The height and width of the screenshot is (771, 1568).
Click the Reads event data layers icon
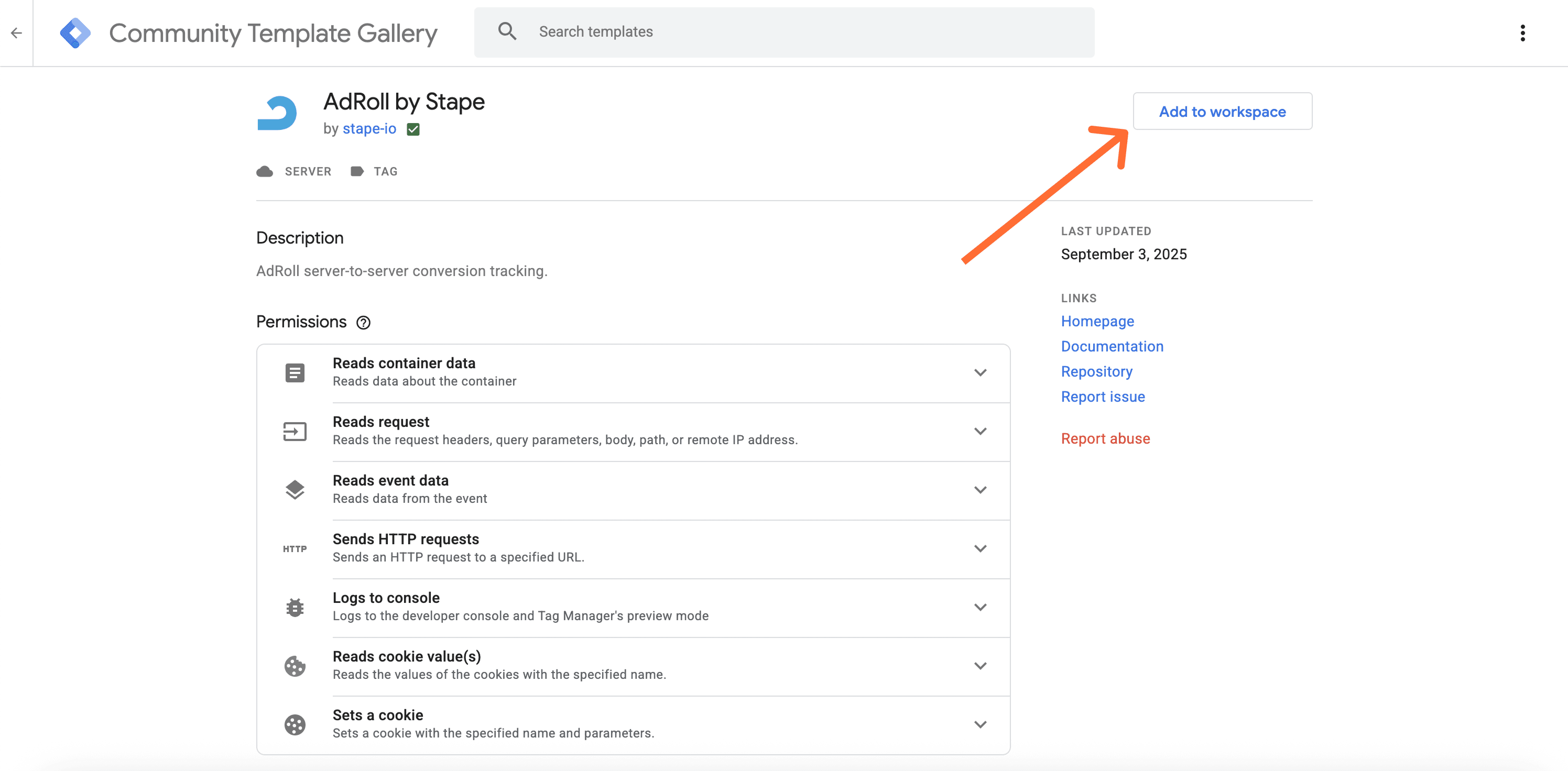295,490
